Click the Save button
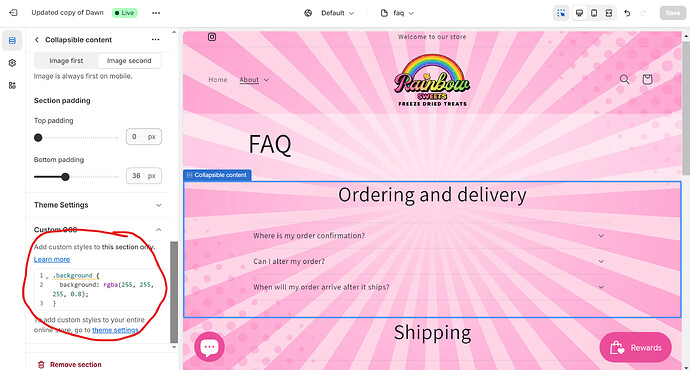Viewport: 690px width, 370px height. pos(672,13)
